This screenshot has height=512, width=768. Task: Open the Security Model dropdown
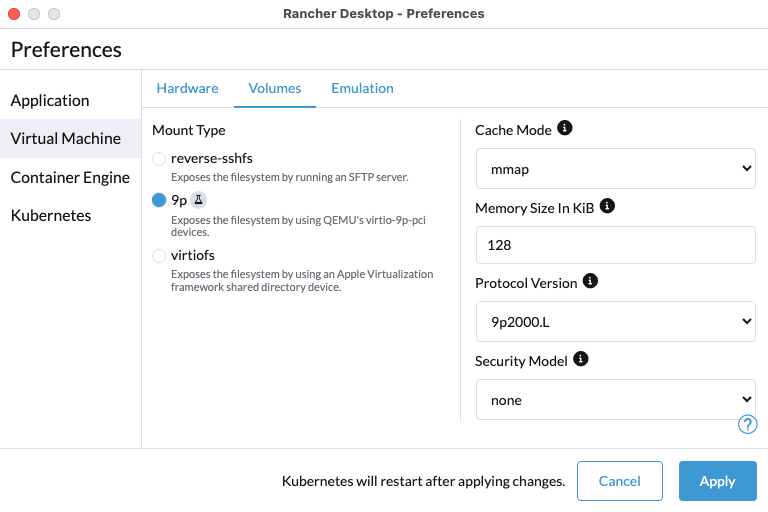tap(615, 400)
